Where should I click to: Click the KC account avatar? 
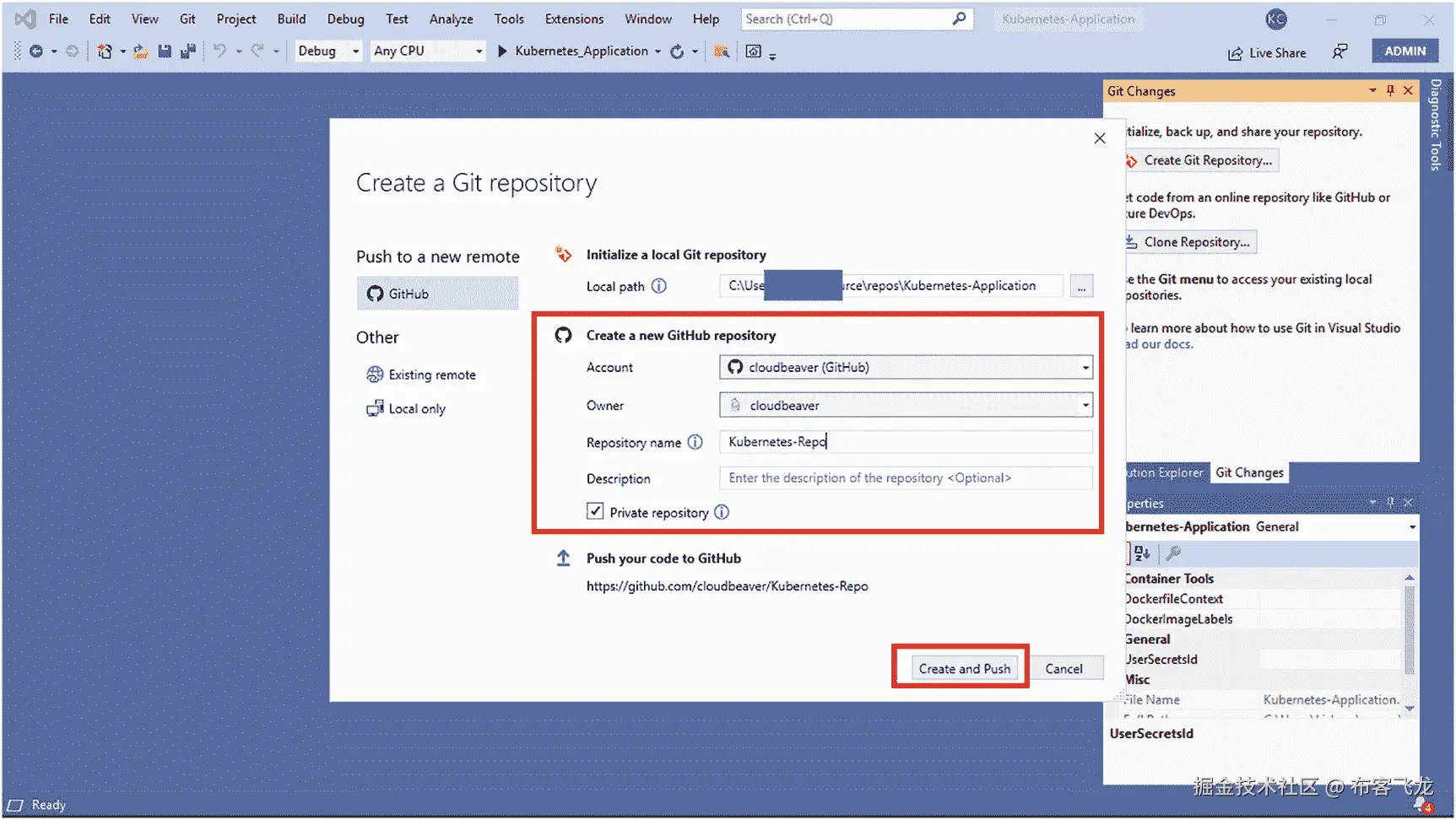(x=1276, y=19)
